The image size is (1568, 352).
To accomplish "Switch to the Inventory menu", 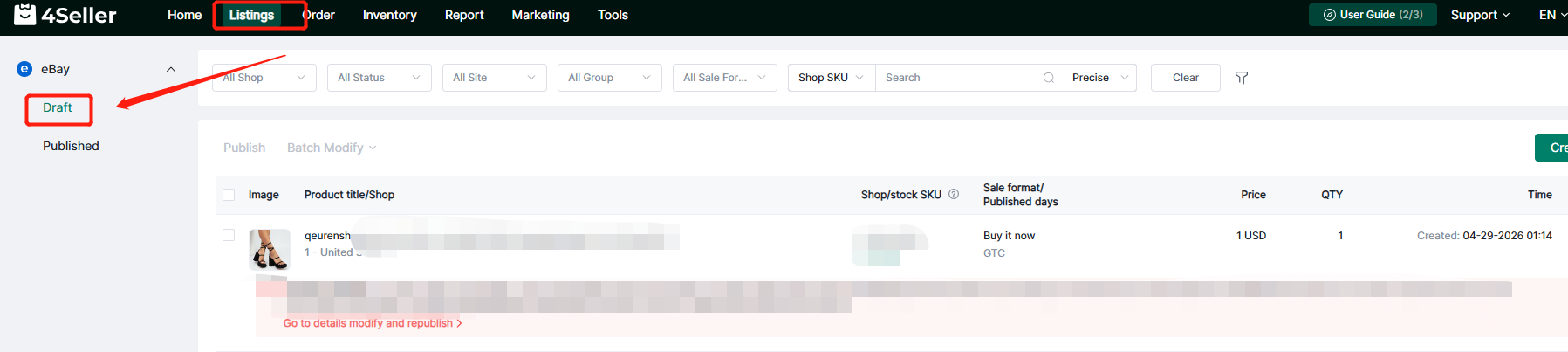I will pyautogui.click(x=389, y=15).
